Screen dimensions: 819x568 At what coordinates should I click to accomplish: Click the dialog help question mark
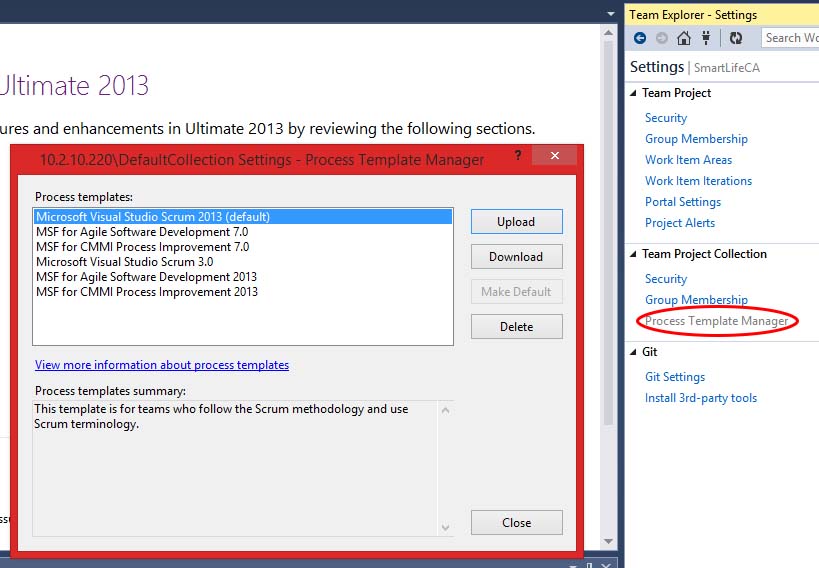518,155
